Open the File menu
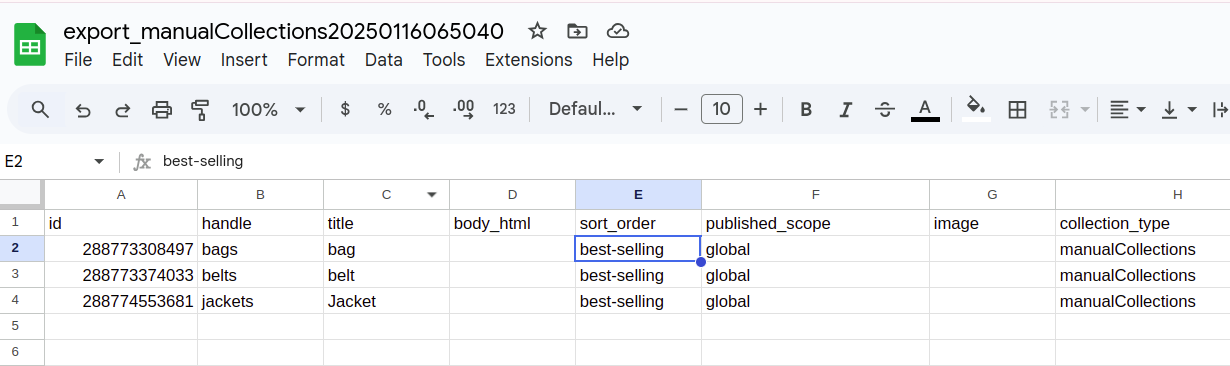This screenshot has height=366, width=1230. click(78, 60)
